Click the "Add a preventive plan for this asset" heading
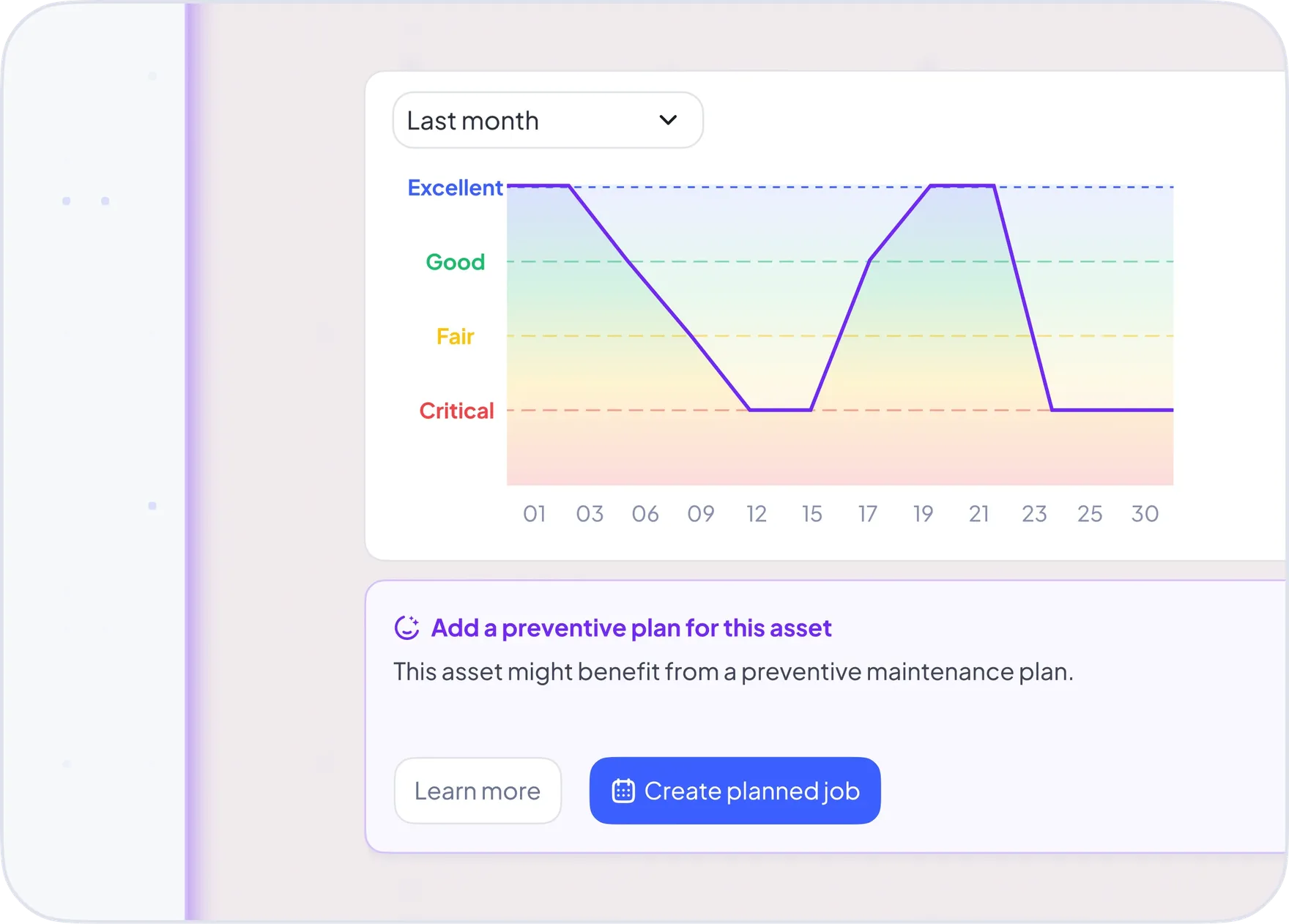The width and height of the screenshot is (1289, 924). click(x=631, y=627)
